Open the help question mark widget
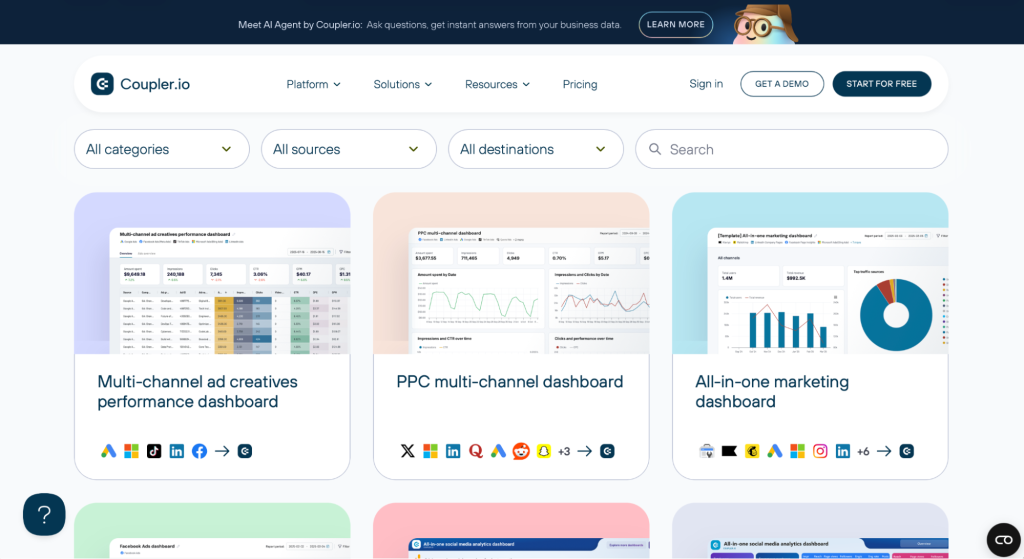Viewport: 1024px width, 559px height. click(44, 514)
